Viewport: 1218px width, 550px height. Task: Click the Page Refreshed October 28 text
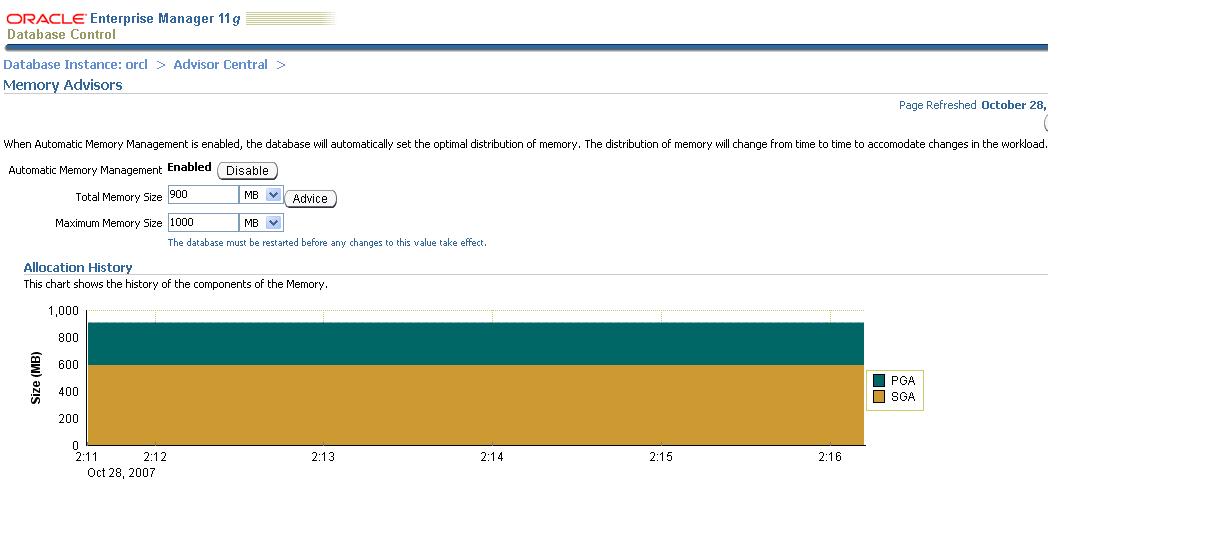[x=972, y=105]
